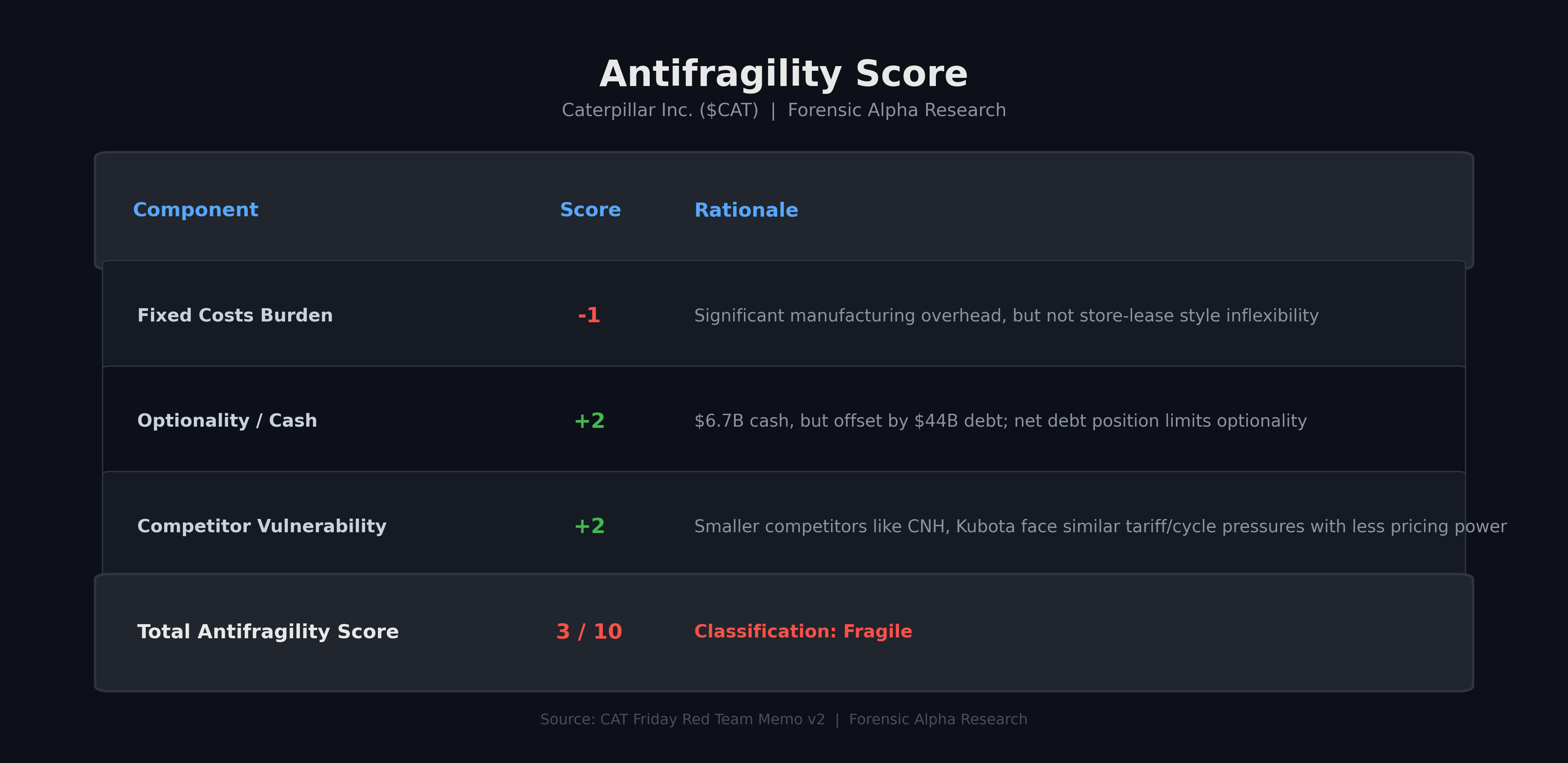
Task: Select the Score column header
Action: pos(590,210)
